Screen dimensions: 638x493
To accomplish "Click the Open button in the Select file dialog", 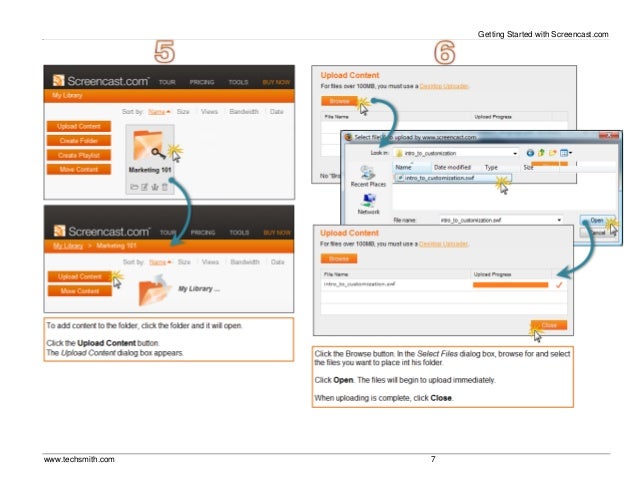I will coord(596,220).
